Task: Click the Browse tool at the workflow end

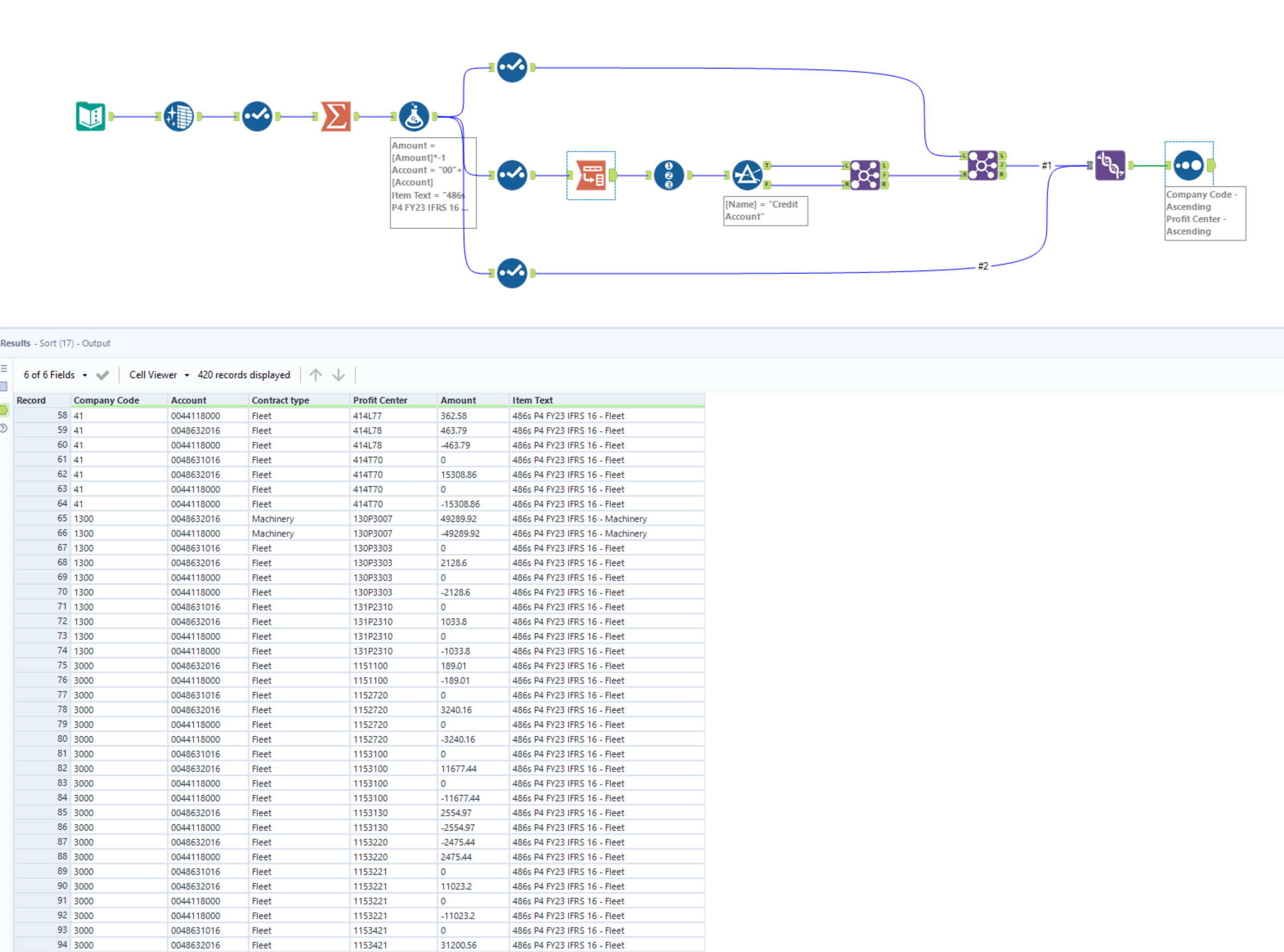Action: coord(1189,166)
